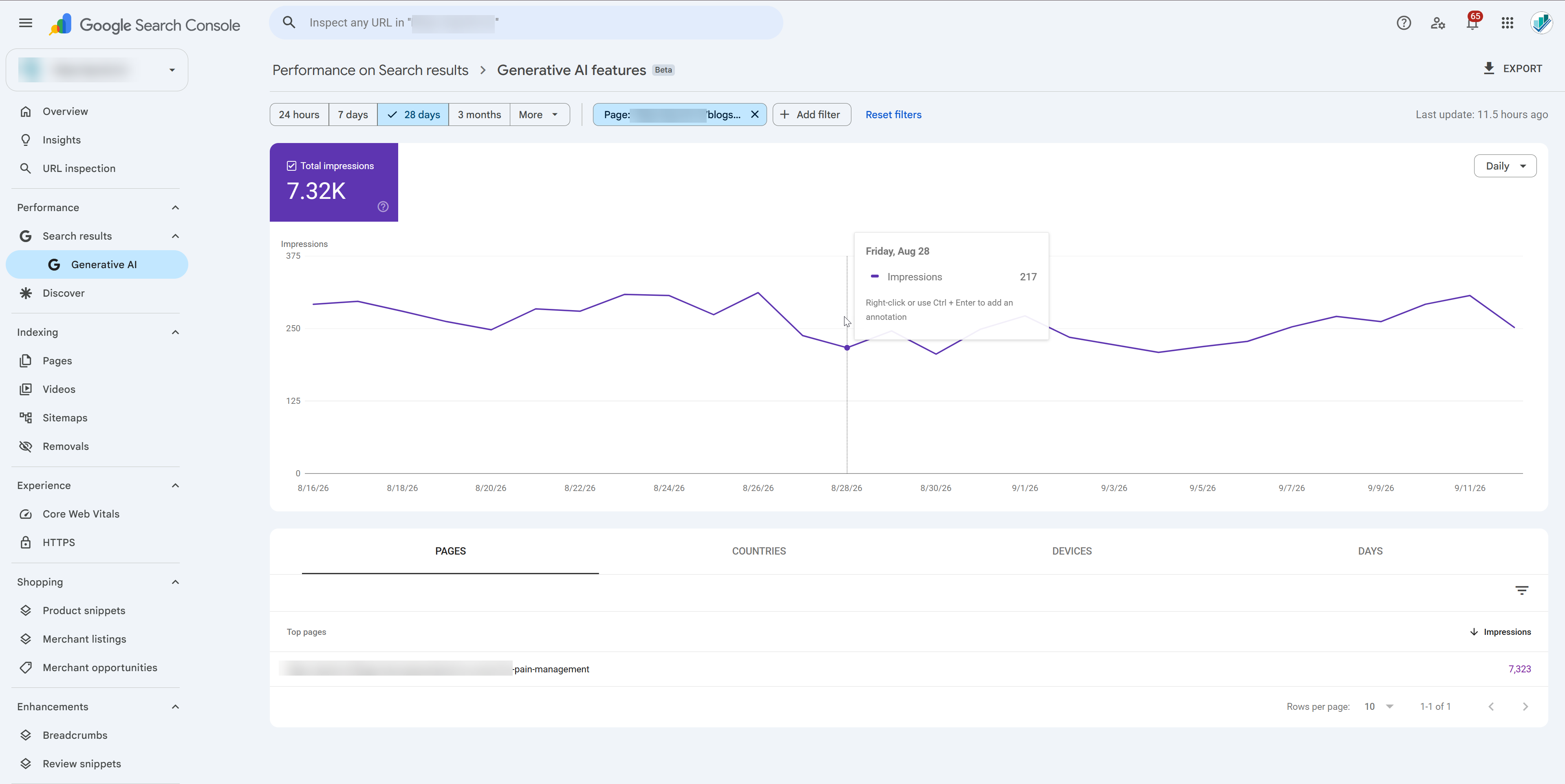The height and width of the screenshot is (784, 1565).
Task: Click the Core Web Vitals gauge icon
Action: tap(26, 514)
